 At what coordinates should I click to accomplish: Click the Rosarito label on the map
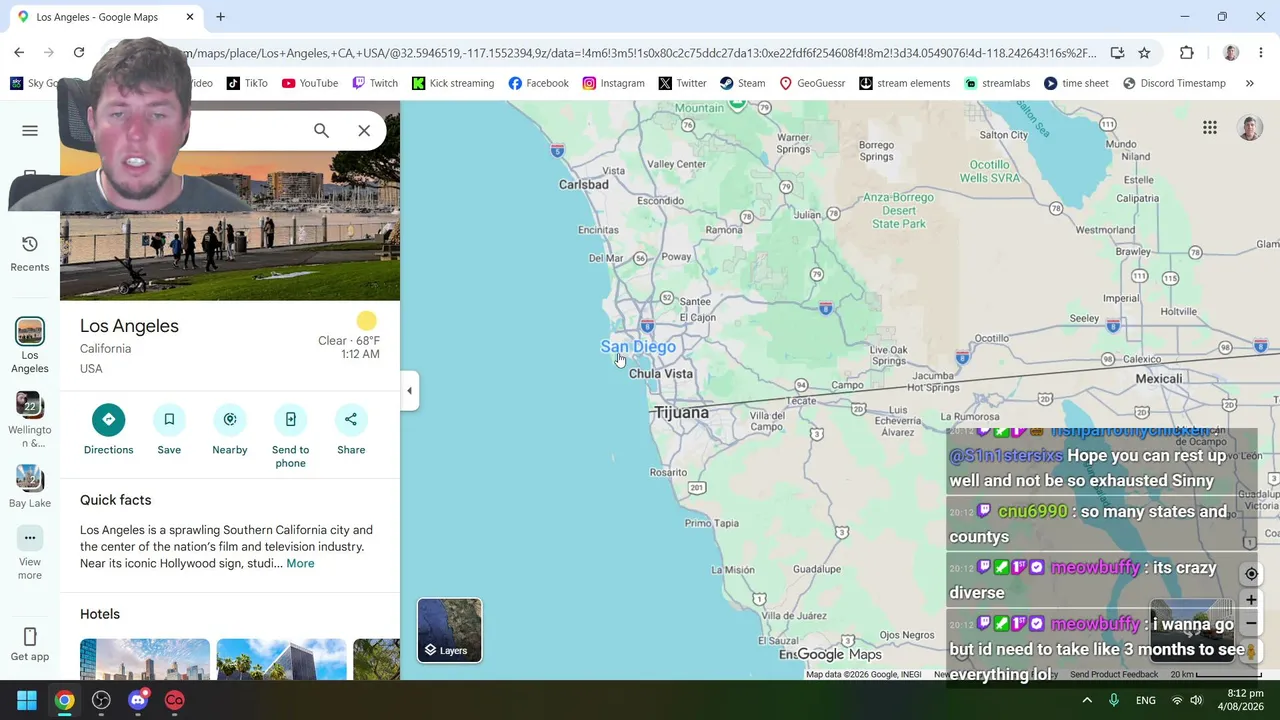pyautogui.click(x=669, y=472)
